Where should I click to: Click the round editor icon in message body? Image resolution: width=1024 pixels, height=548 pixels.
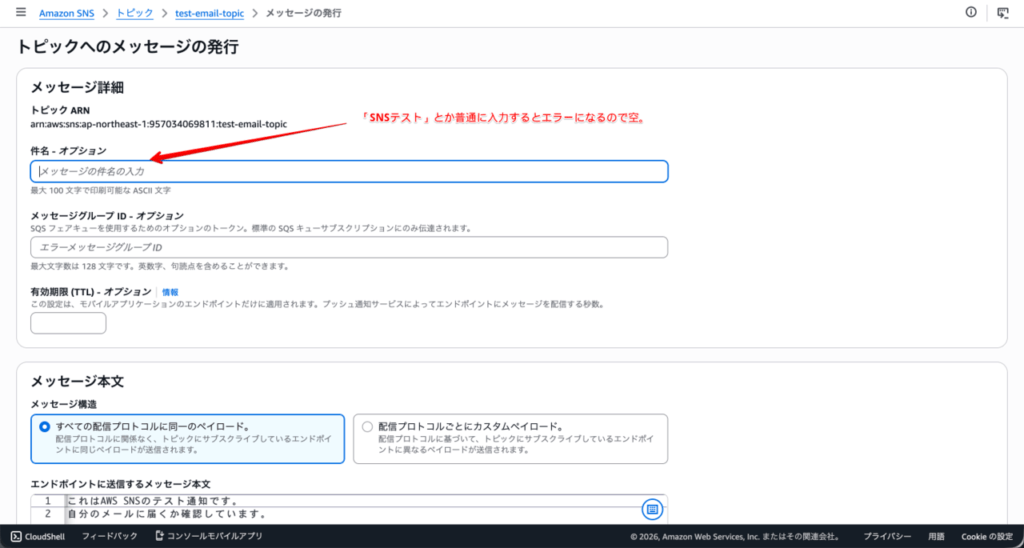click(652, 509)
